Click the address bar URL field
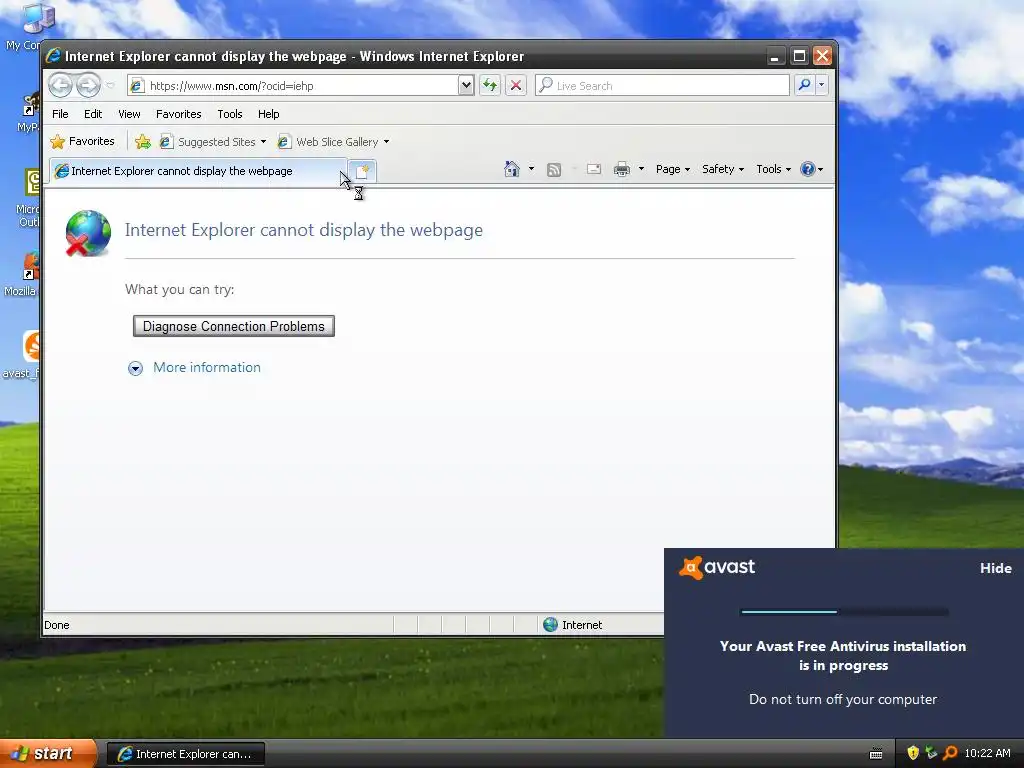This screenshot has height=768, width=1024. click(x=293, y=86)
